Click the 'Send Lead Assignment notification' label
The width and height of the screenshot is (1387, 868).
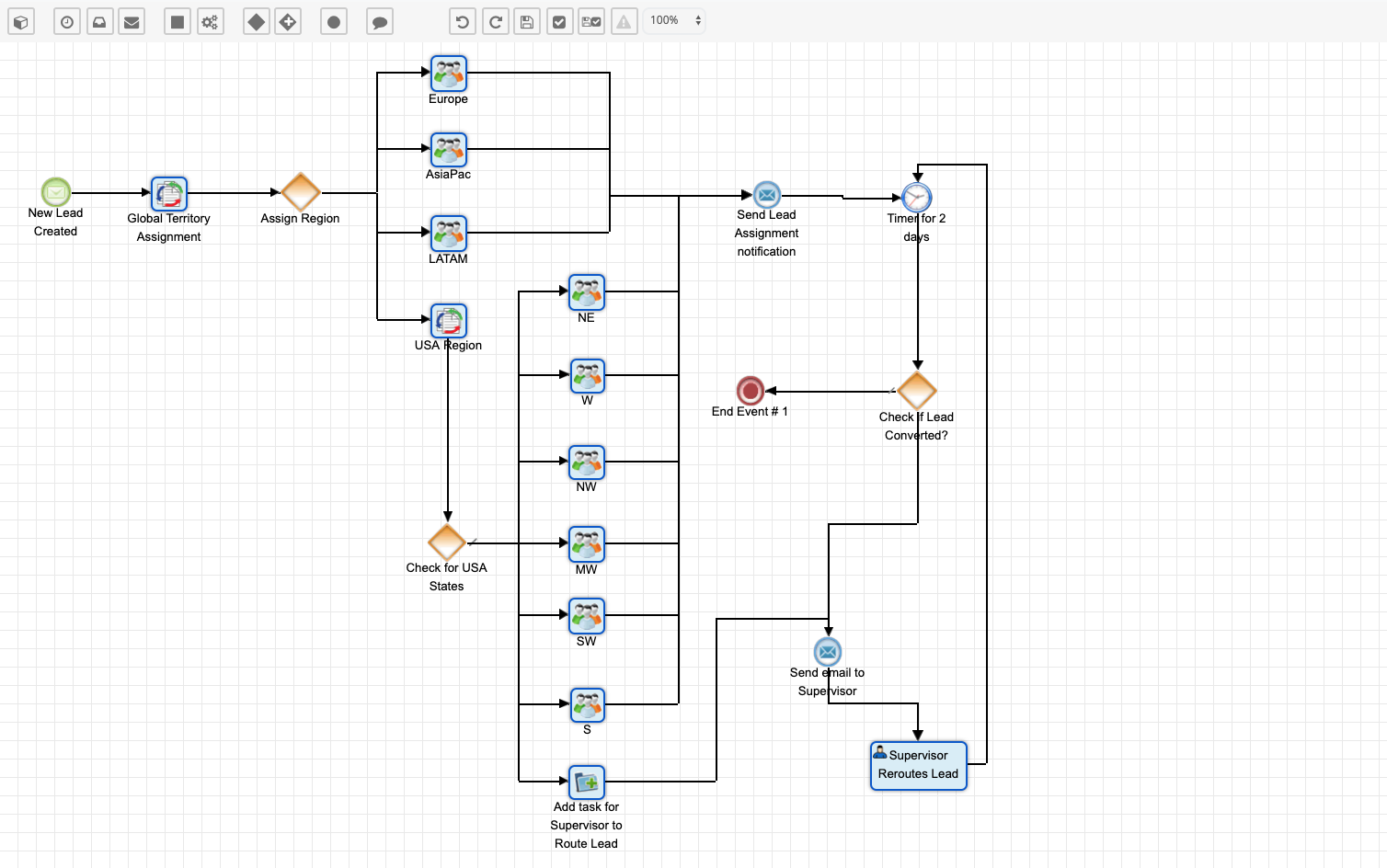pyautogui.click(x=767, y=234)
